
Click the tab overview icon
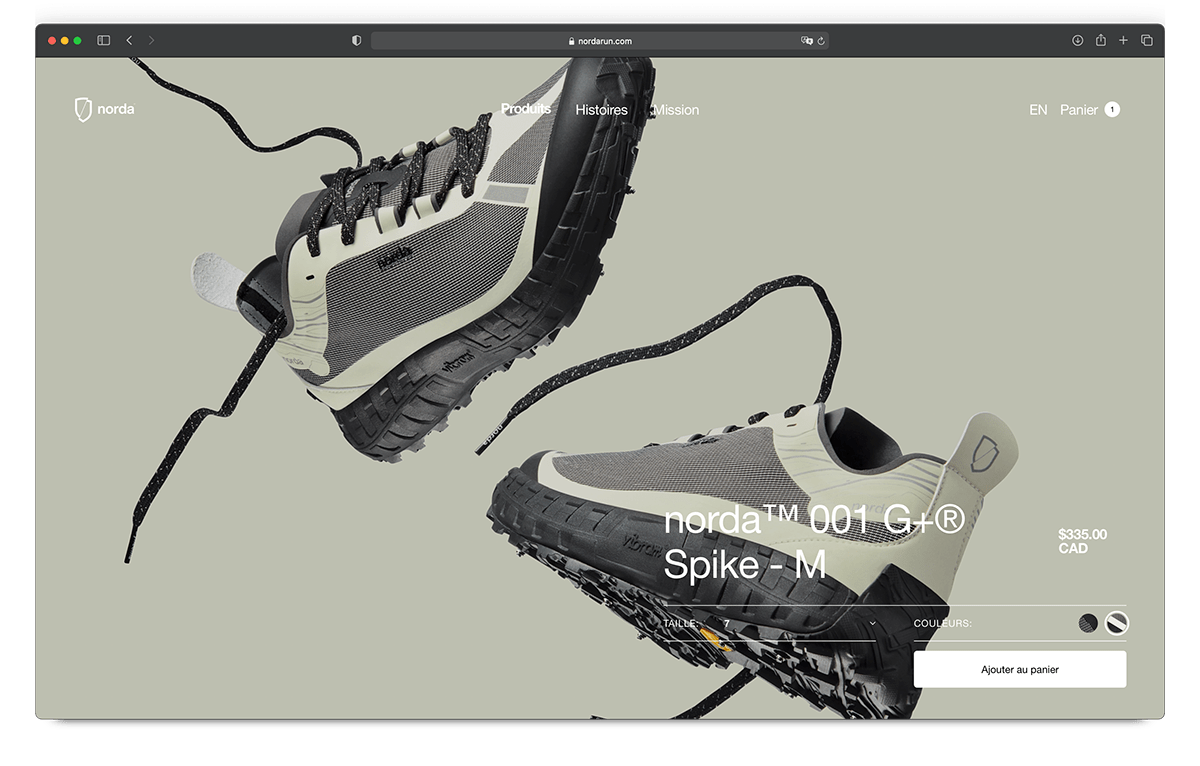[1145, 41]
